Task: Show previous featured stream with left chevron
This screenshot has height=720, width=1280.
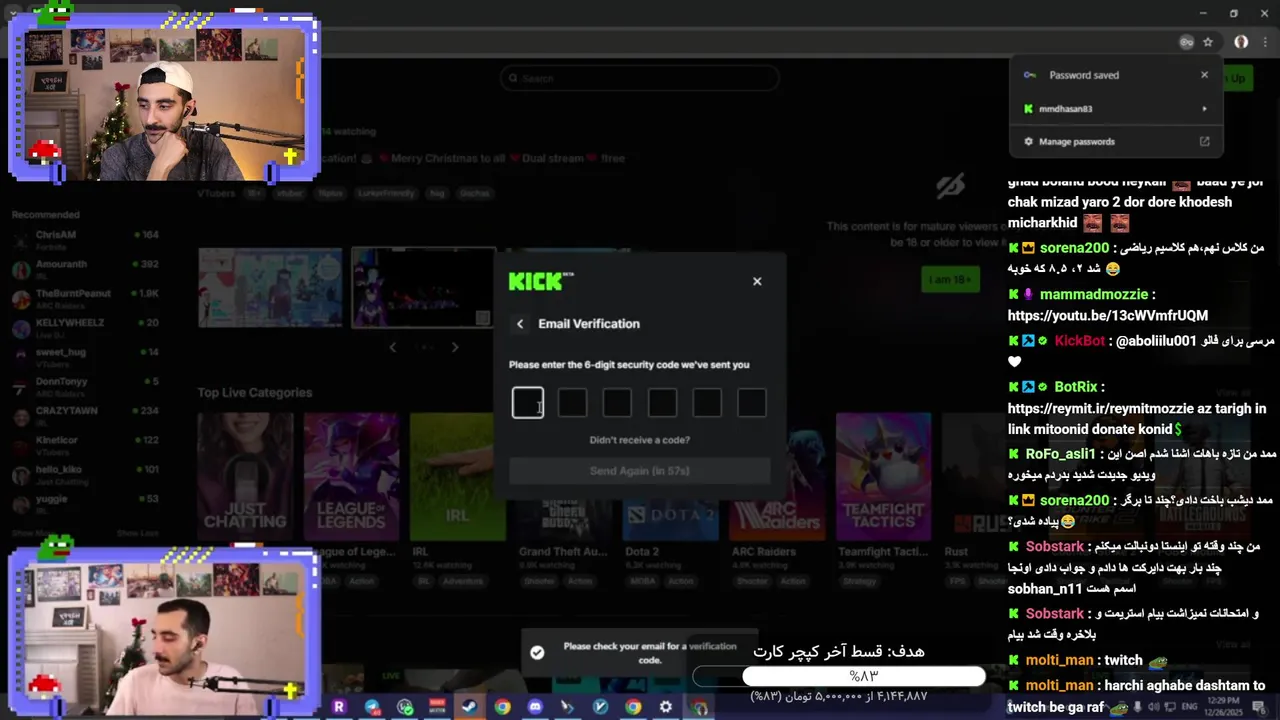Action: tap(393, 347)
